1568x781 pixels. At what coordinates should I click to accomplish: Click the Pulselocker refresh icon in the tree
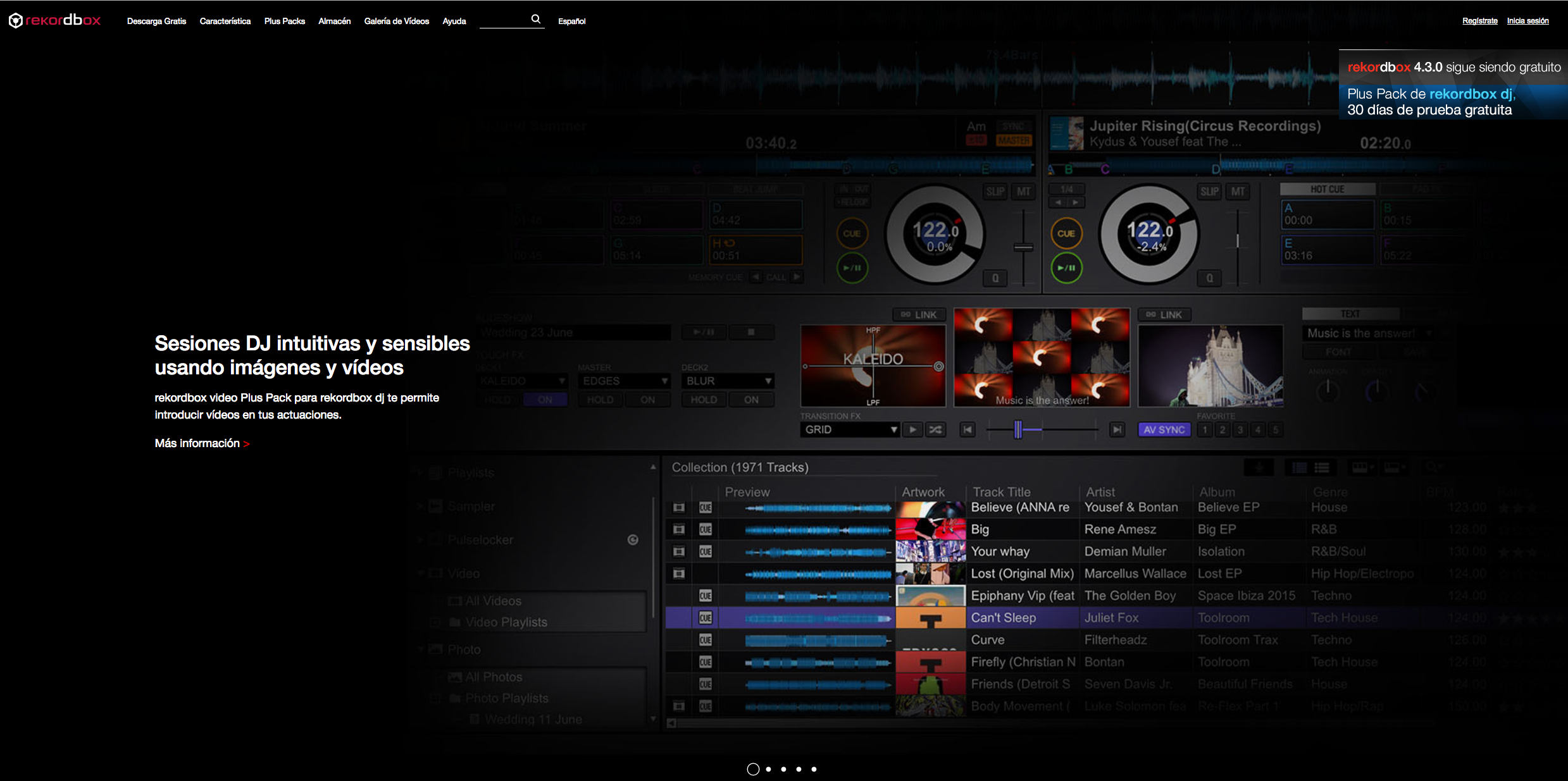pyautogui.click(x=633, y=539)
